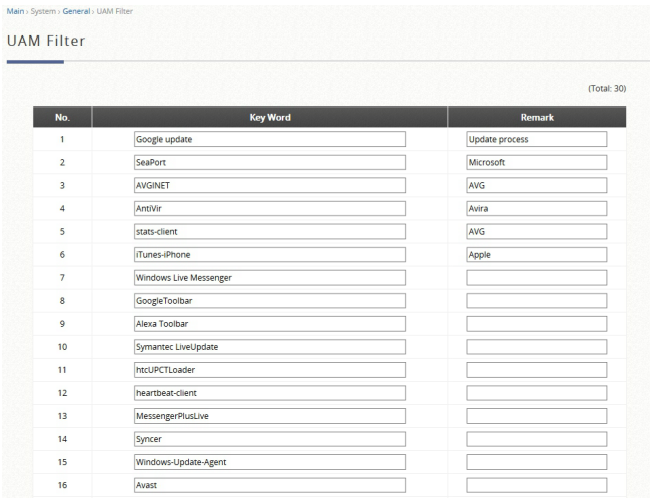650x498 pixels.
Task: Click the Key Word column header
Action: coord(270,117)
